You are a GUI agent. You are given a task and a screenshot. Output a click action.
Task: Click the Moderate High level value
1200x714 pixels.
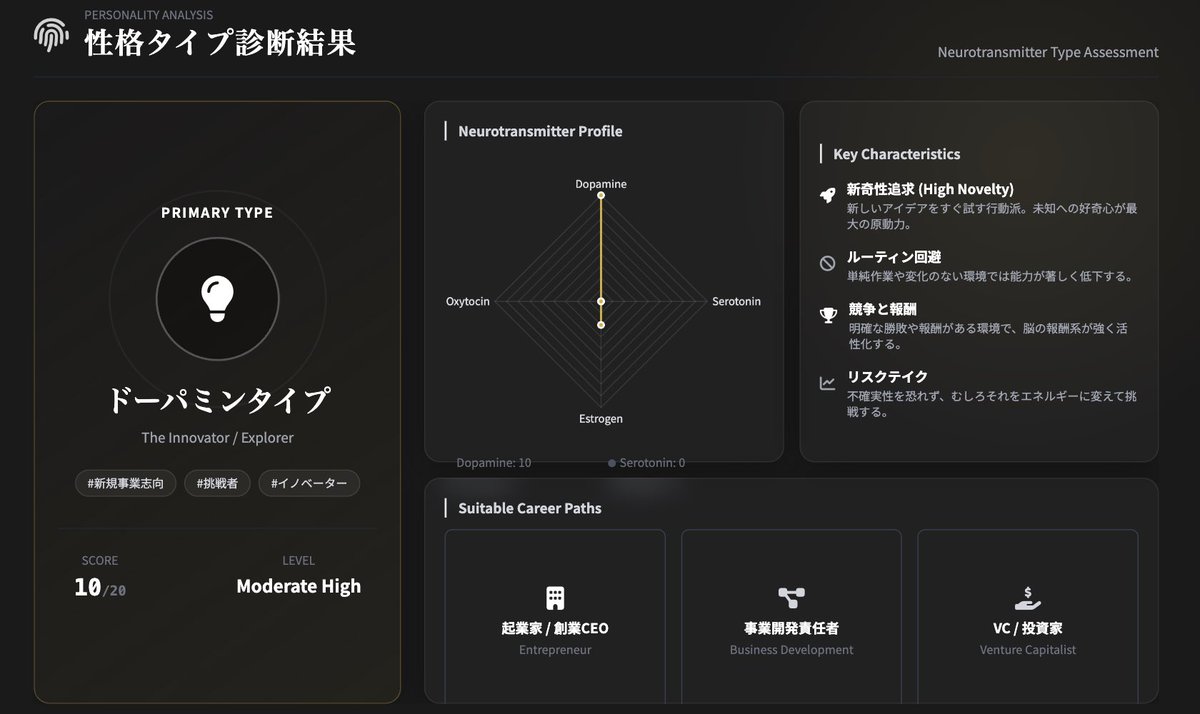pyautogui.click(x=298, y=587)
